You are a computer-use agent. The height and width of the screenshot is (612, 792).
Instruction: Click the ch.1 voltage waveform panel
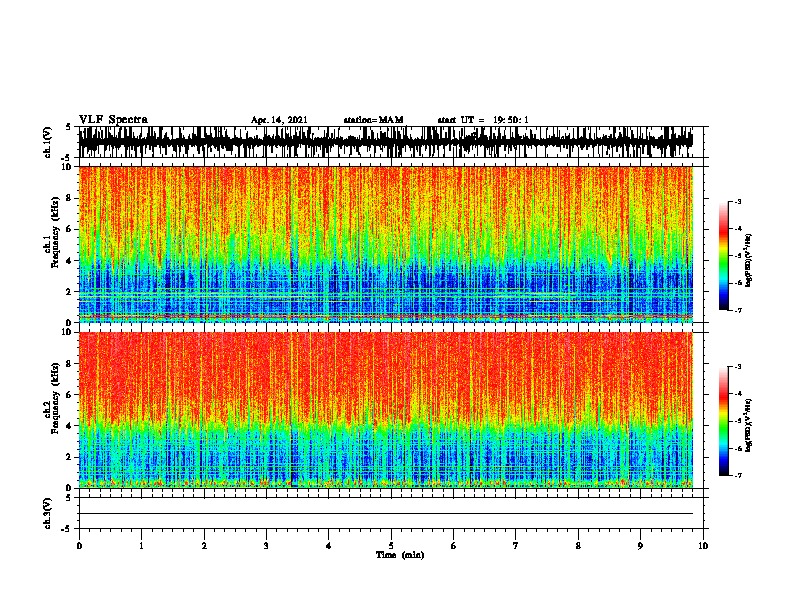click(x=393, y=142)
